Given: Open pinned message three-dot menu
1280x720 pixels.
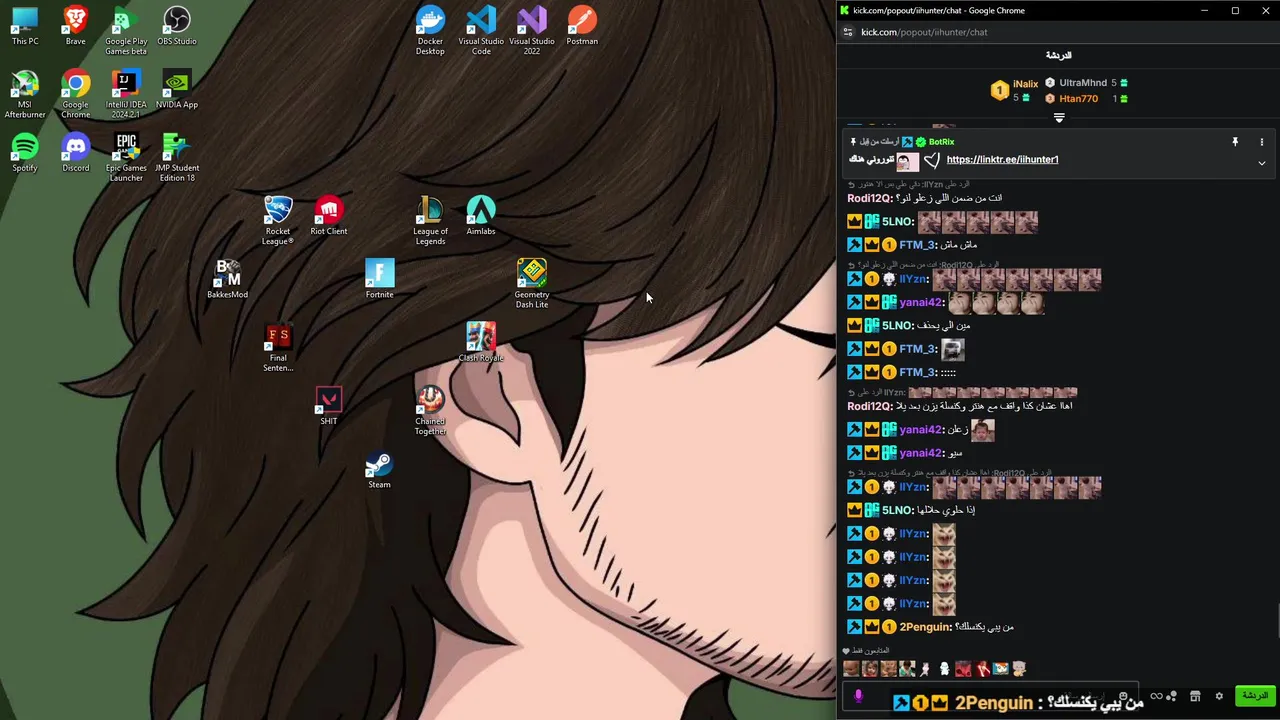Looking at the screenshot, I should (1261, 142).
